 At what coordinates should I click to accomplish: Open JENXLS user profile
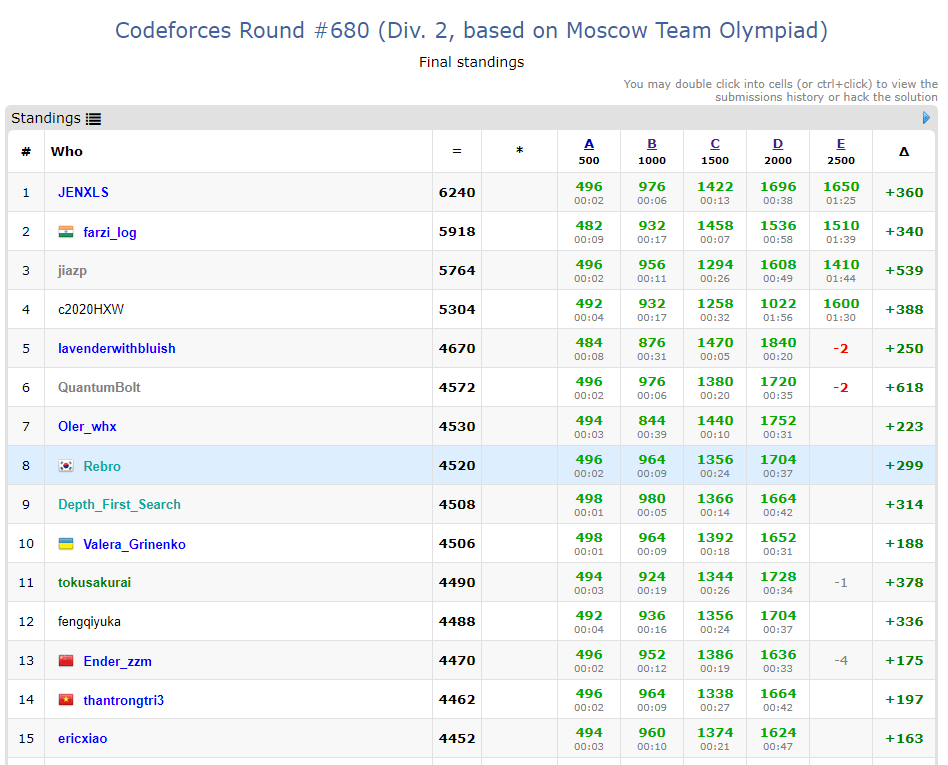tap(83, 192)
